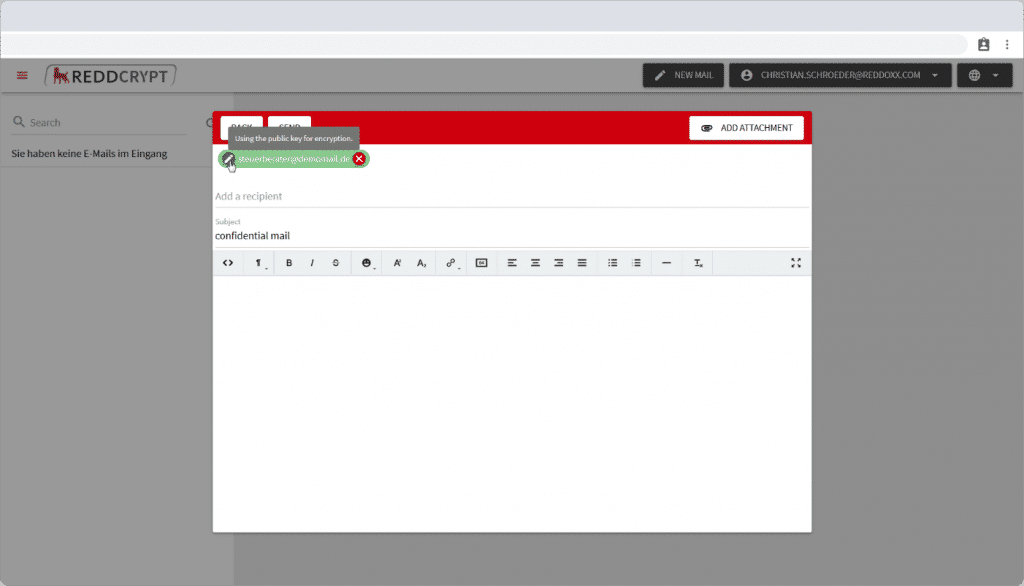
Task: Toggle strikethrough formatting
Action: pos(336,263)
